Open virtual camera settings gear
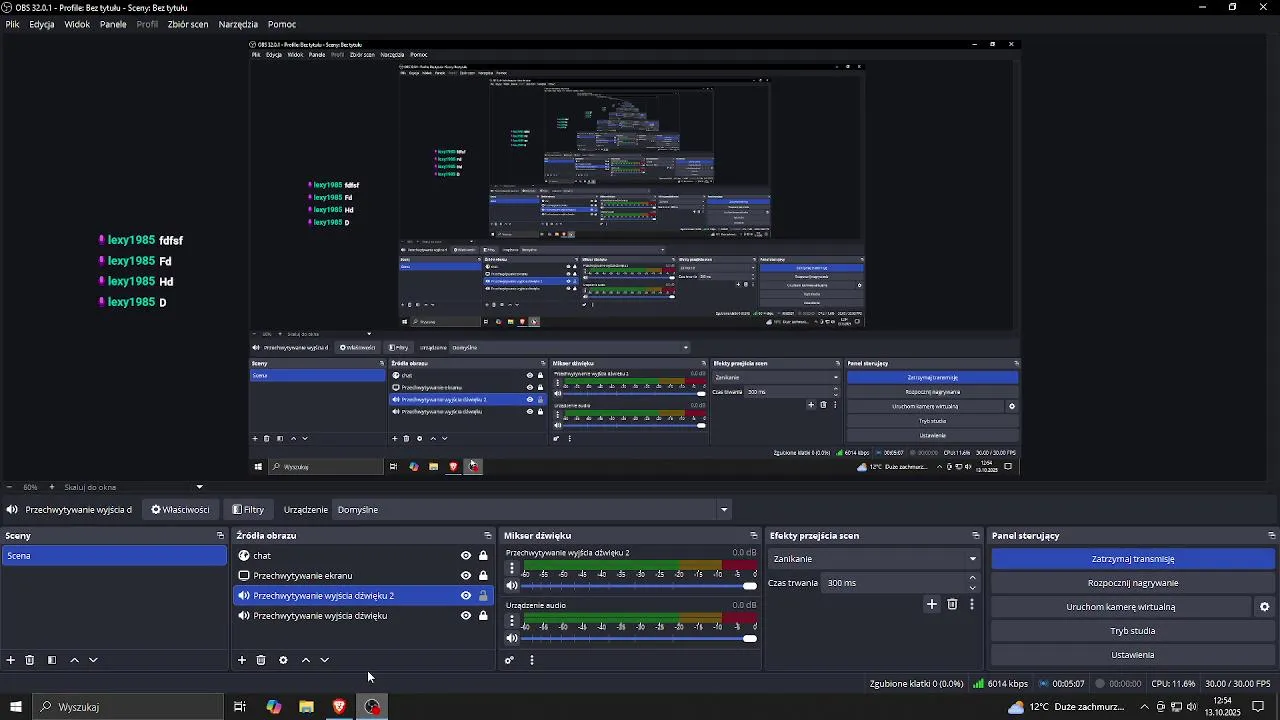The height and width of the screenshot is (720, 1280). 1264,607
